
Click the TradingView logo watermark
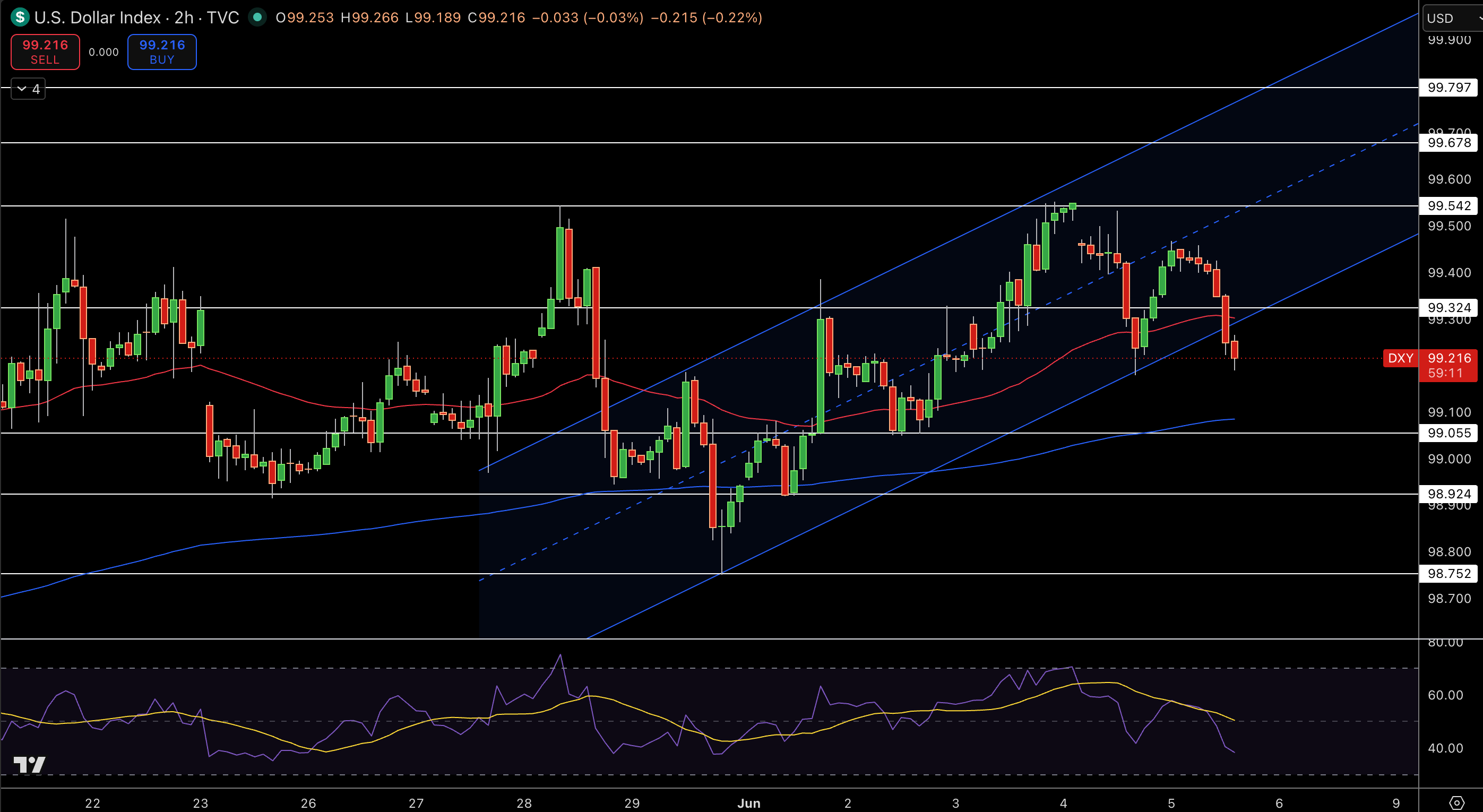[29, 764]
